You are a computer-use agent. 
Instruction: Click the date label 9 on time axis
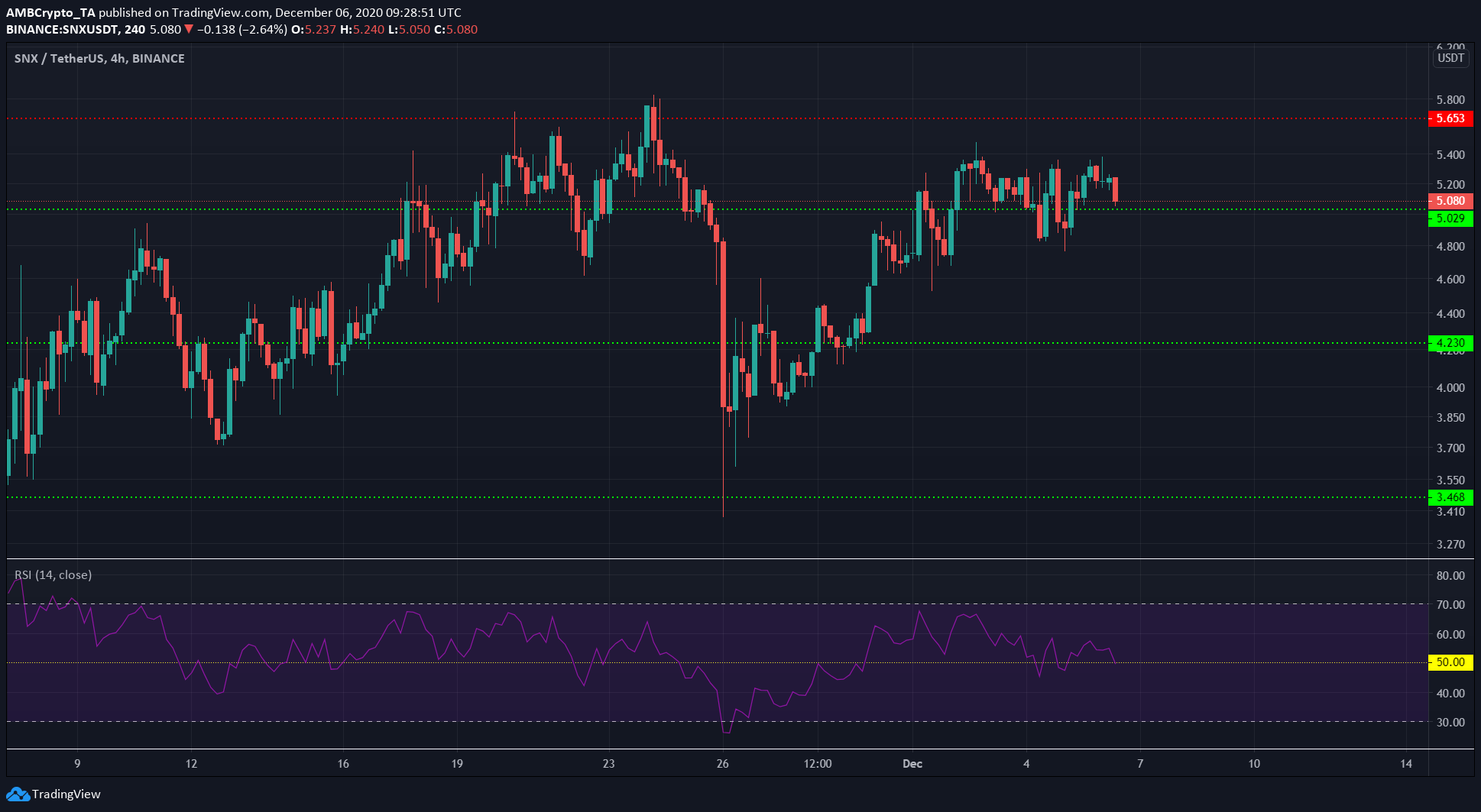click(x=77, y=764)
